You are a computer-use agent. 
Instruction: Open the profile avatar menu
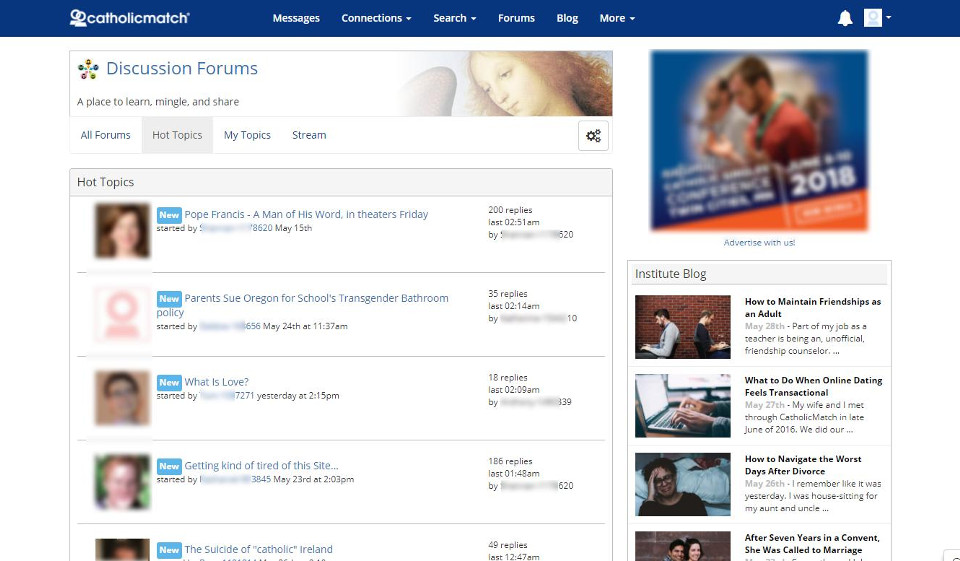[x=877, y=18]
